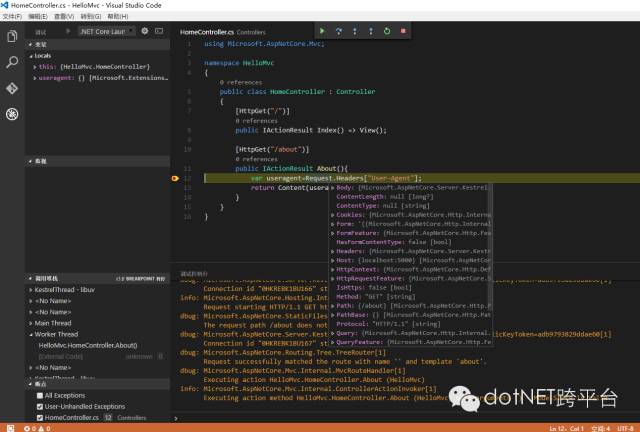Click the [External Code] stack frame

tap(61, 356)
